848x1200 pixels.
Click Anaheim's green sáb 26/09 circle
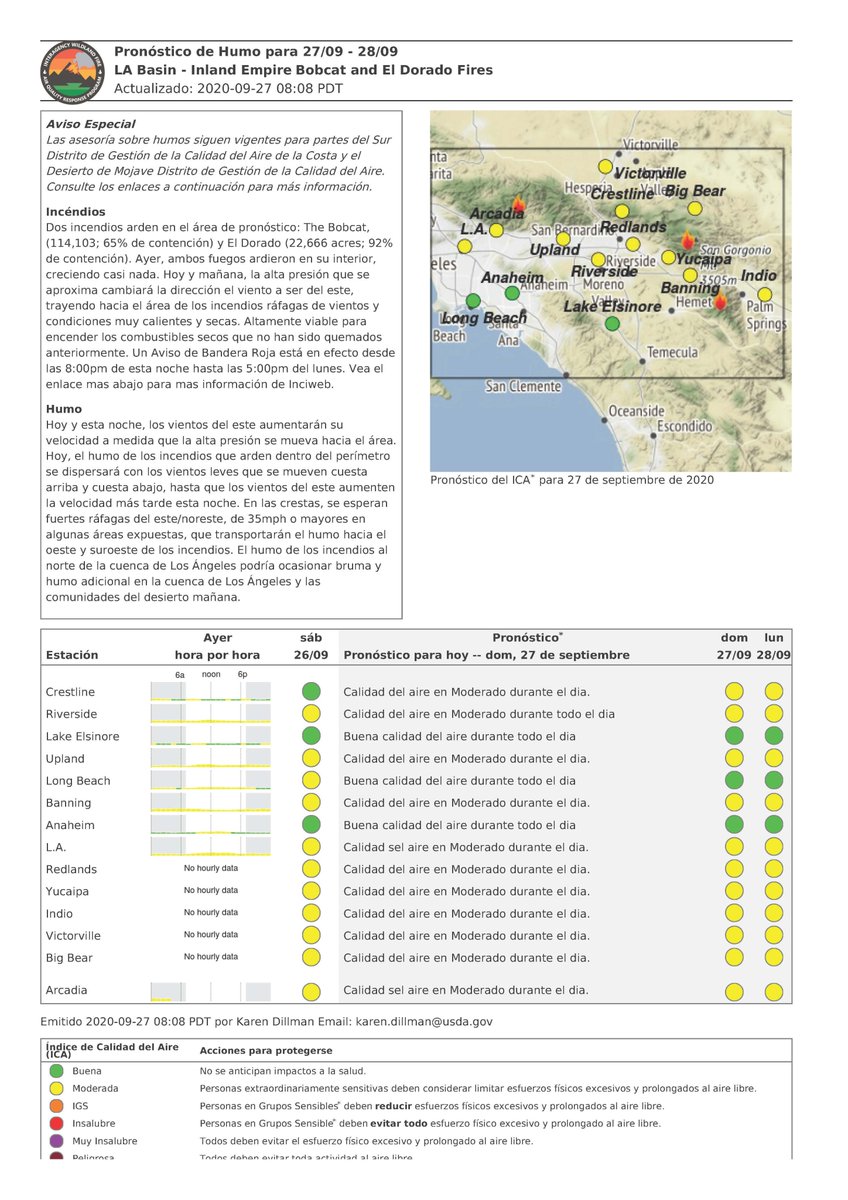pyautogui.click(x=311, y=824)
